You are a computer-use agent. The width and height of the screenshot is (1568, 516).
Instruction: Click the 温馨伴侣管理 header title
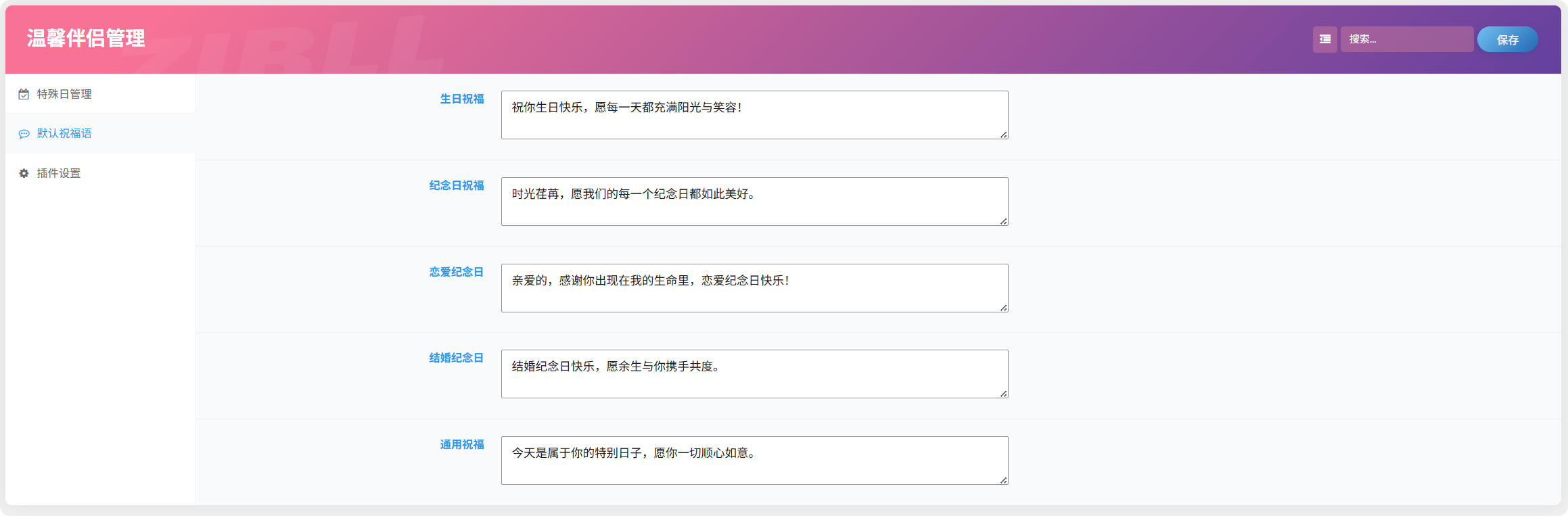click(x=86, y=39)
